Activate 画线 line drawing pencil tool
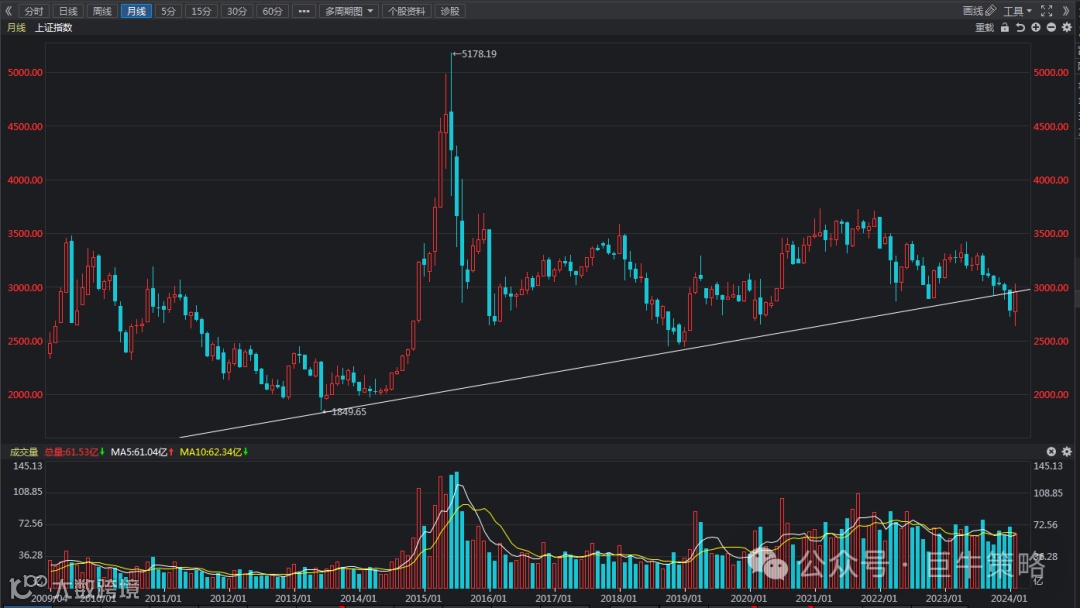 tap(979, 11)
